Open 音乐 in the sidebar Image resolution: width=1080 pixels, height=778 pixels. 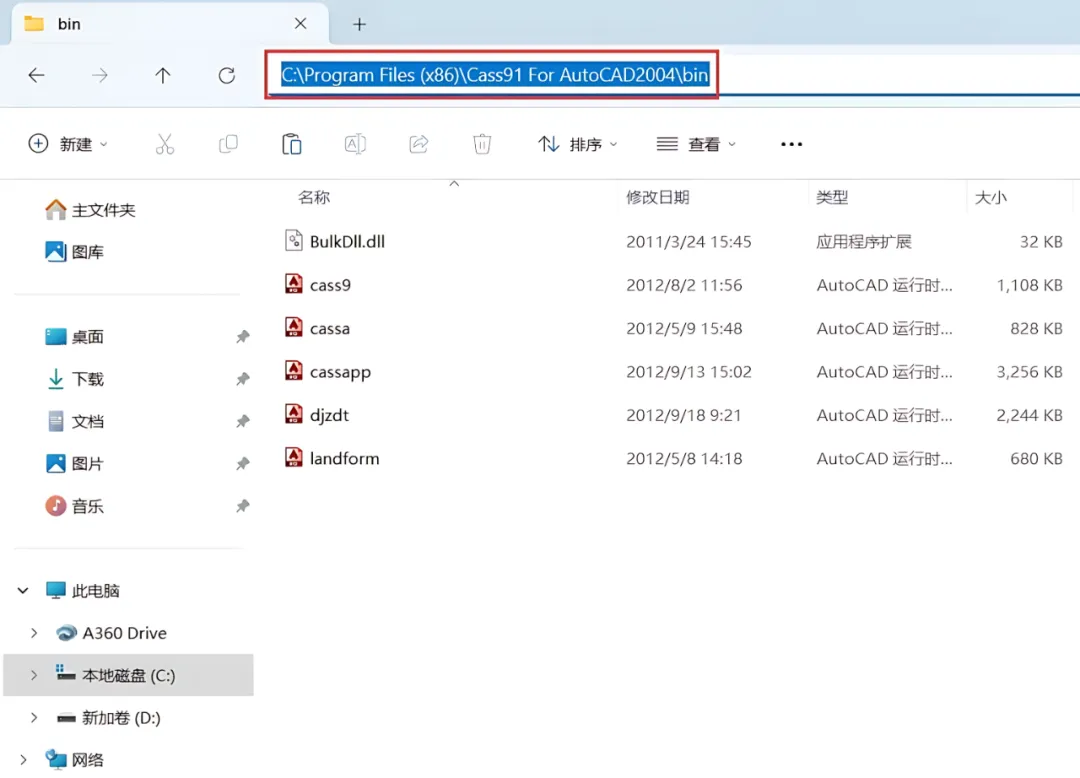[74, 507]
